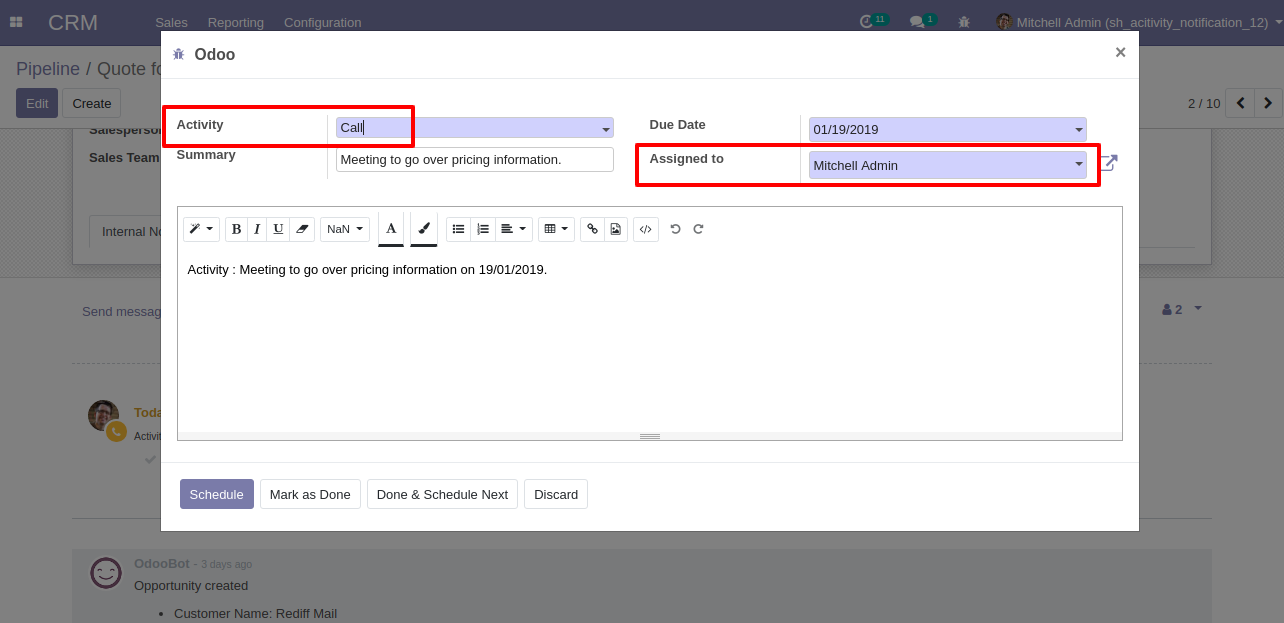
Task: Click the Summary input field
Action: click(x=475, y=159)
